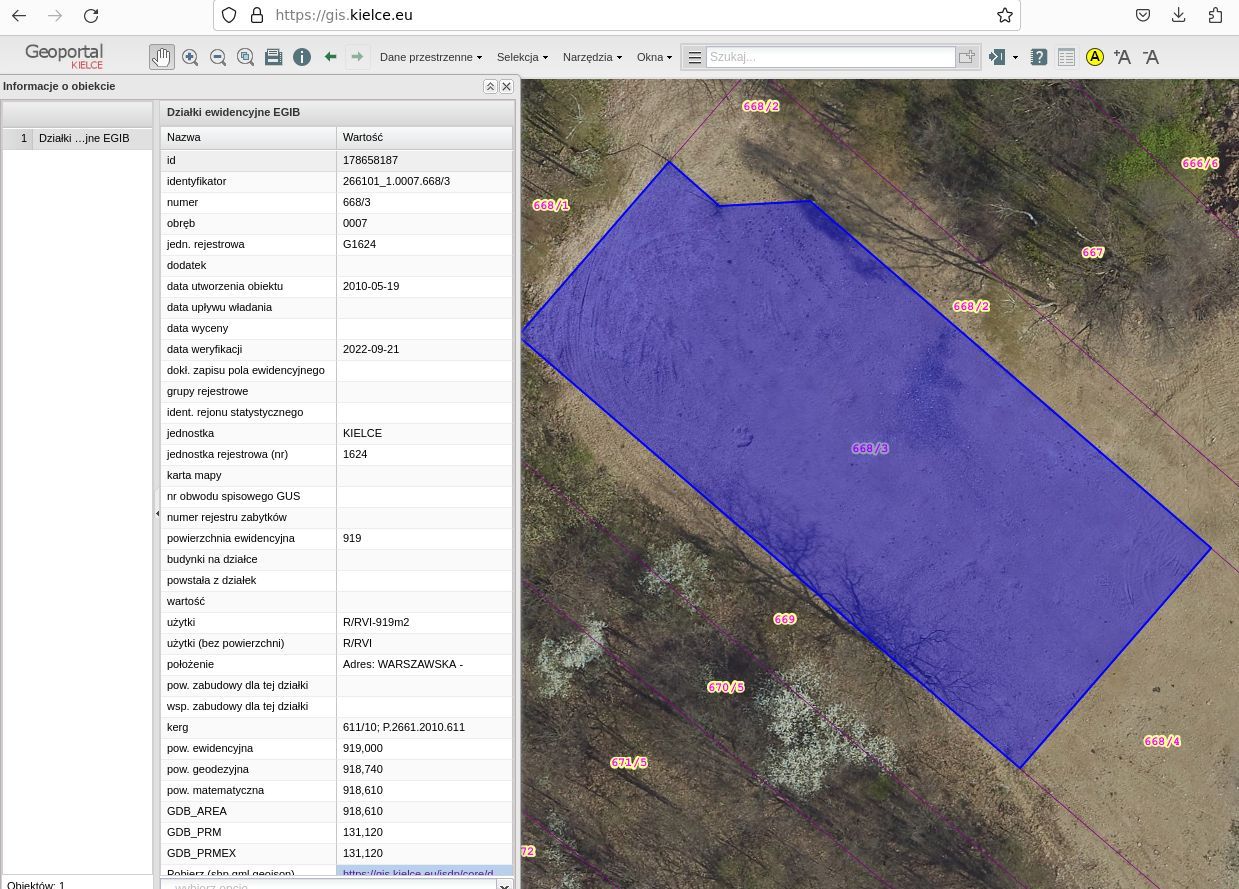The width and height of the screenshot is (1239, 889).
Task: Select the object information tool
Action: tap(302, 57)
